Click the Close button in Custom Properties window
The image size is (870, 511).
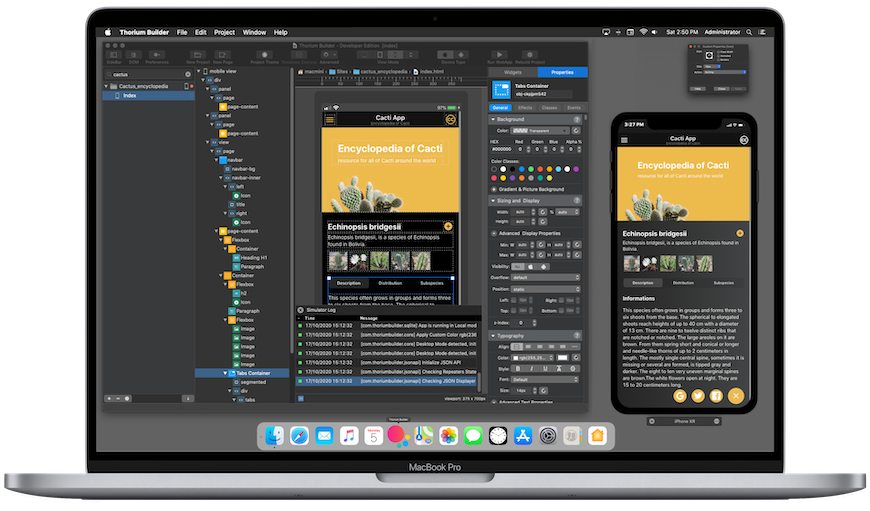pos(721,89)
